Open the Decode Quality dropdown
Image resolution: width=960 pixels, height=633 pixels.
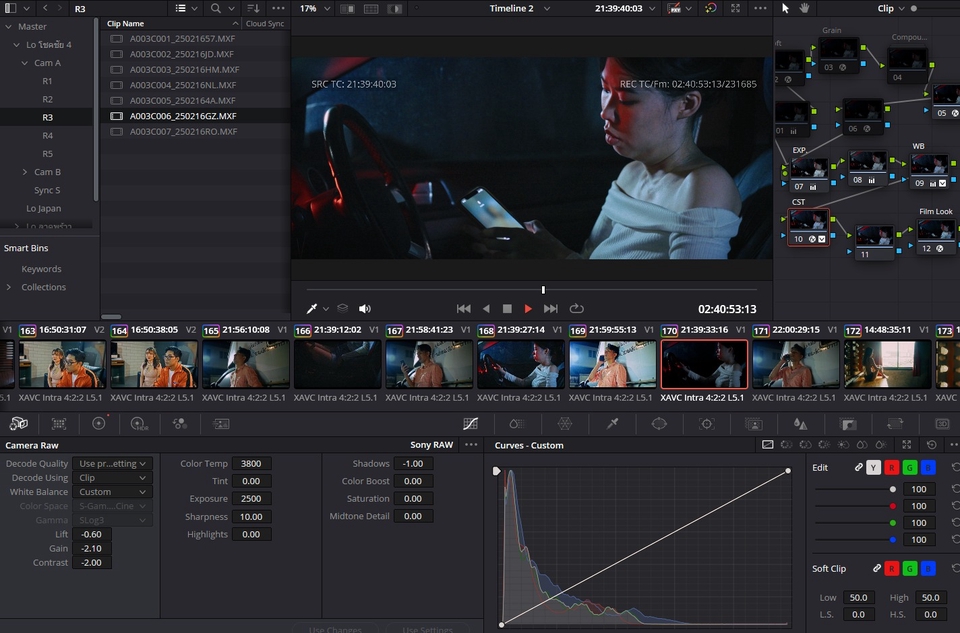click(114, 464)
